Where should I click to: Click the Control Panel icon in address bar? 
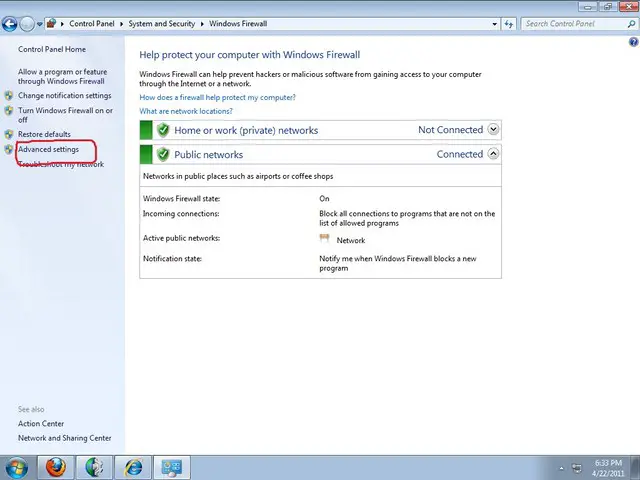pos(51,24)
